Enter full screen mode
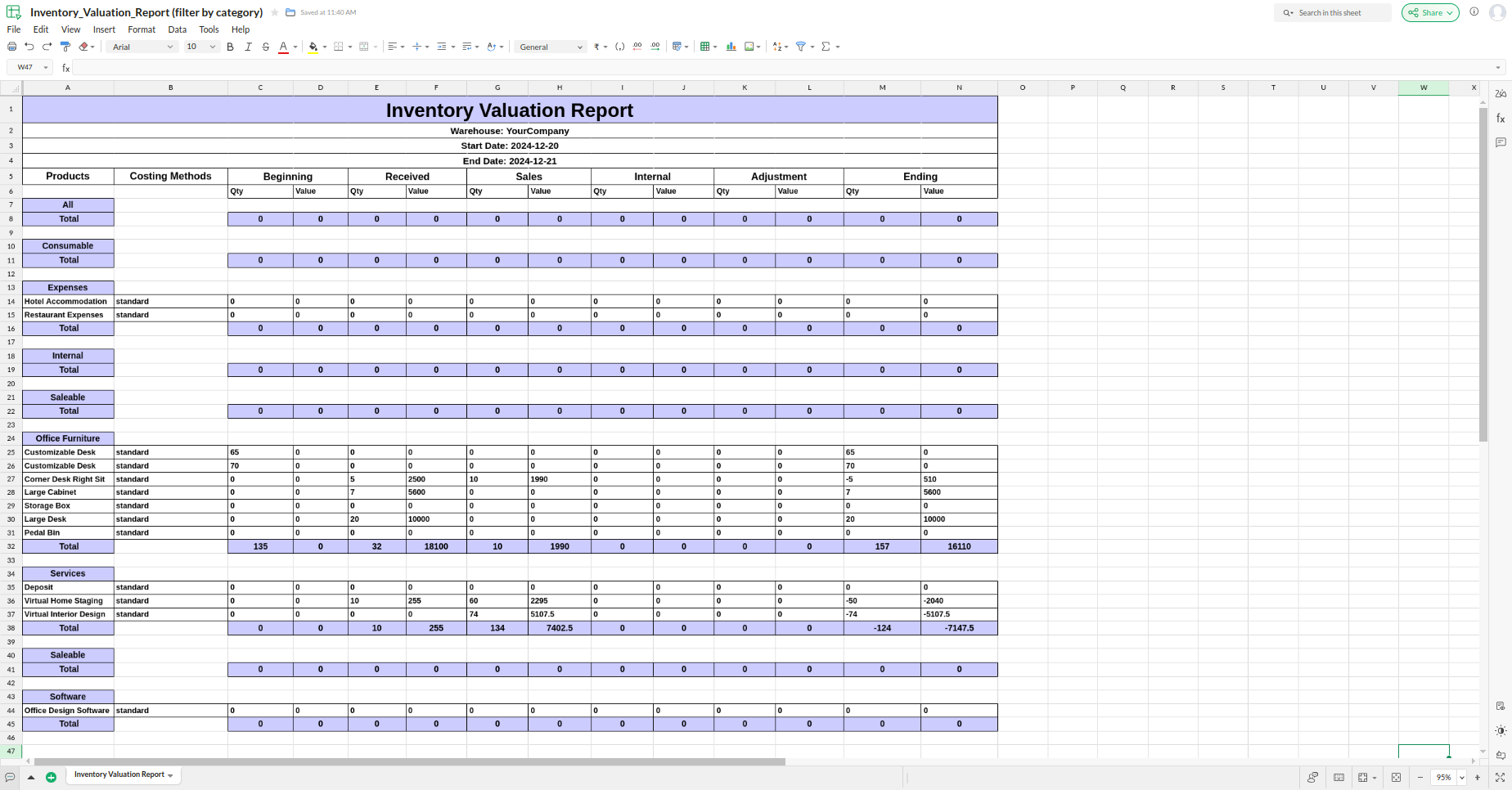The width and height of the screenshot is (1512, 790). pyautogui.click(x=1500, y=777)
